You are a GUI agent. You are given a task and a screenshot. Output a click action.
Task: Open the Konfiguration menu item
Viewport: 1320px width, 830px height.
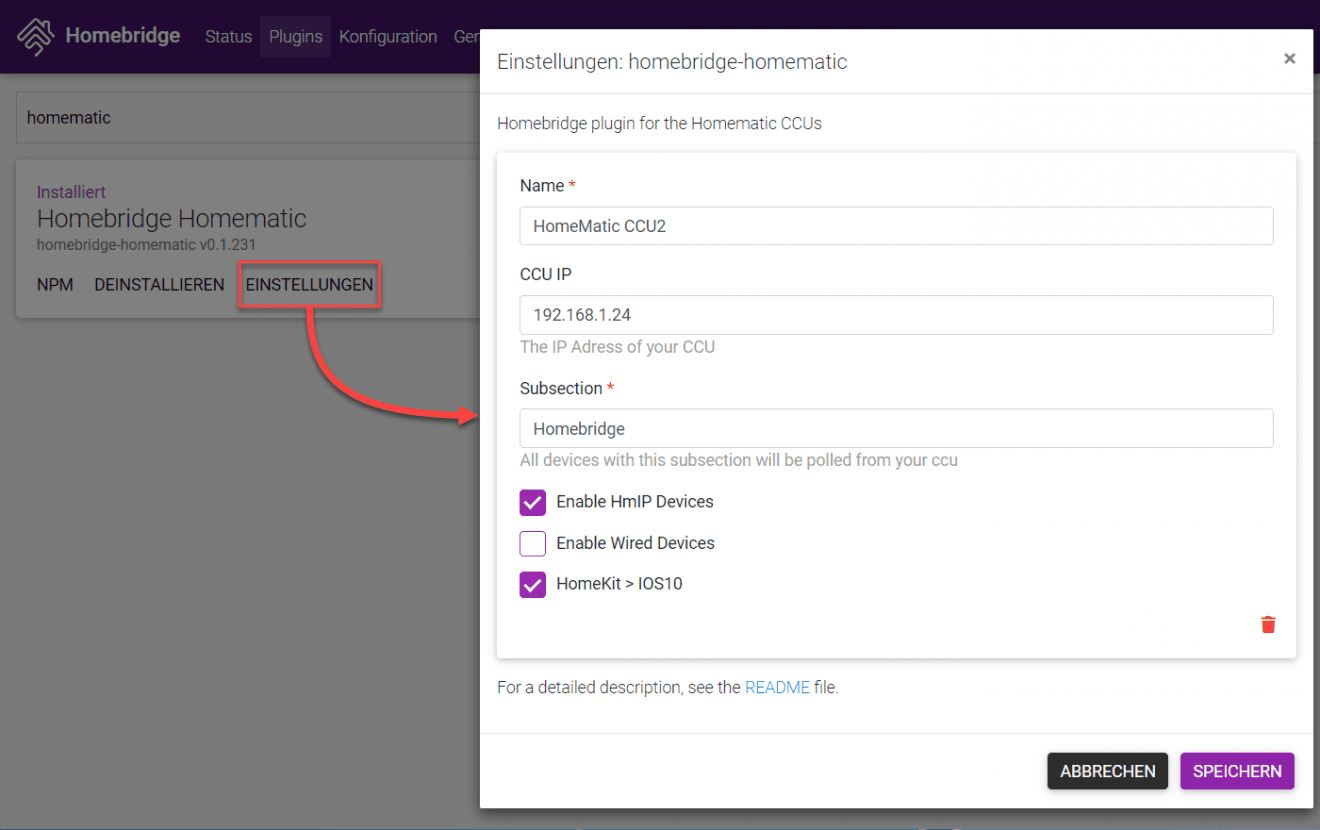pyautogui.click(x=388, y=37)
